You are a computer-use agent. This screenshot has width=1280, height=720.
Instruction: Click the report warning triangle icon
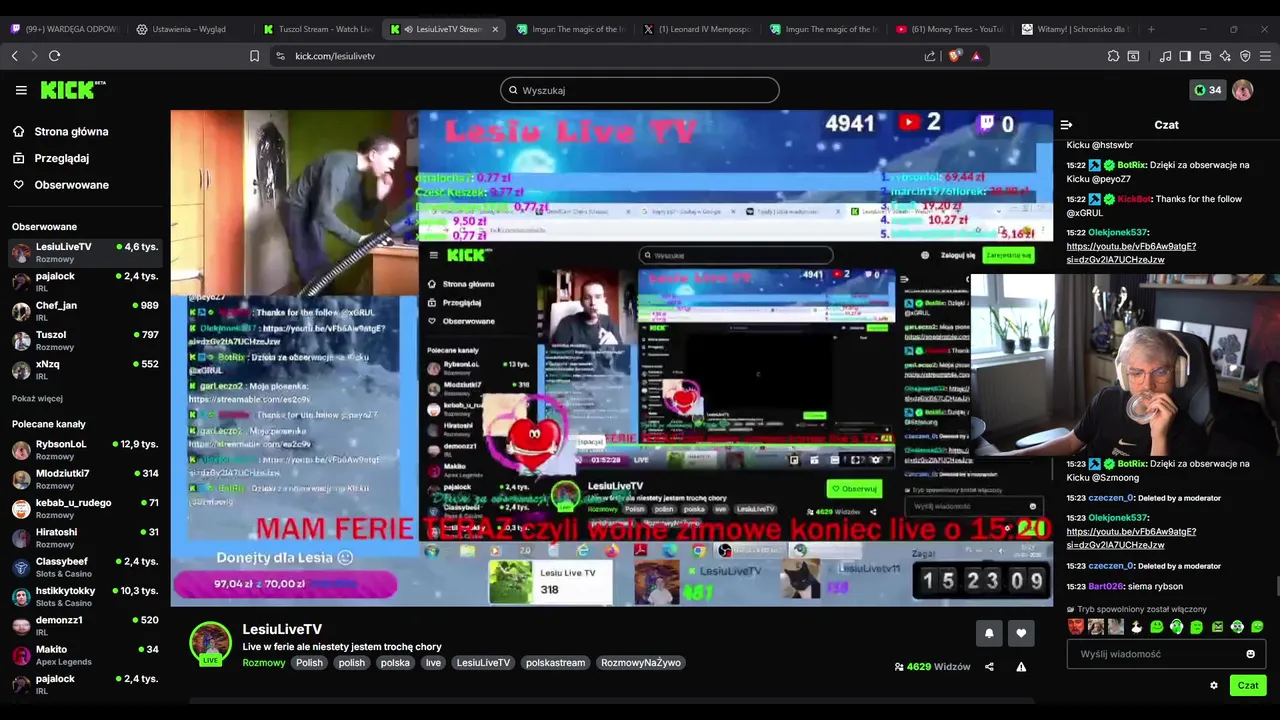(1021, 667)
